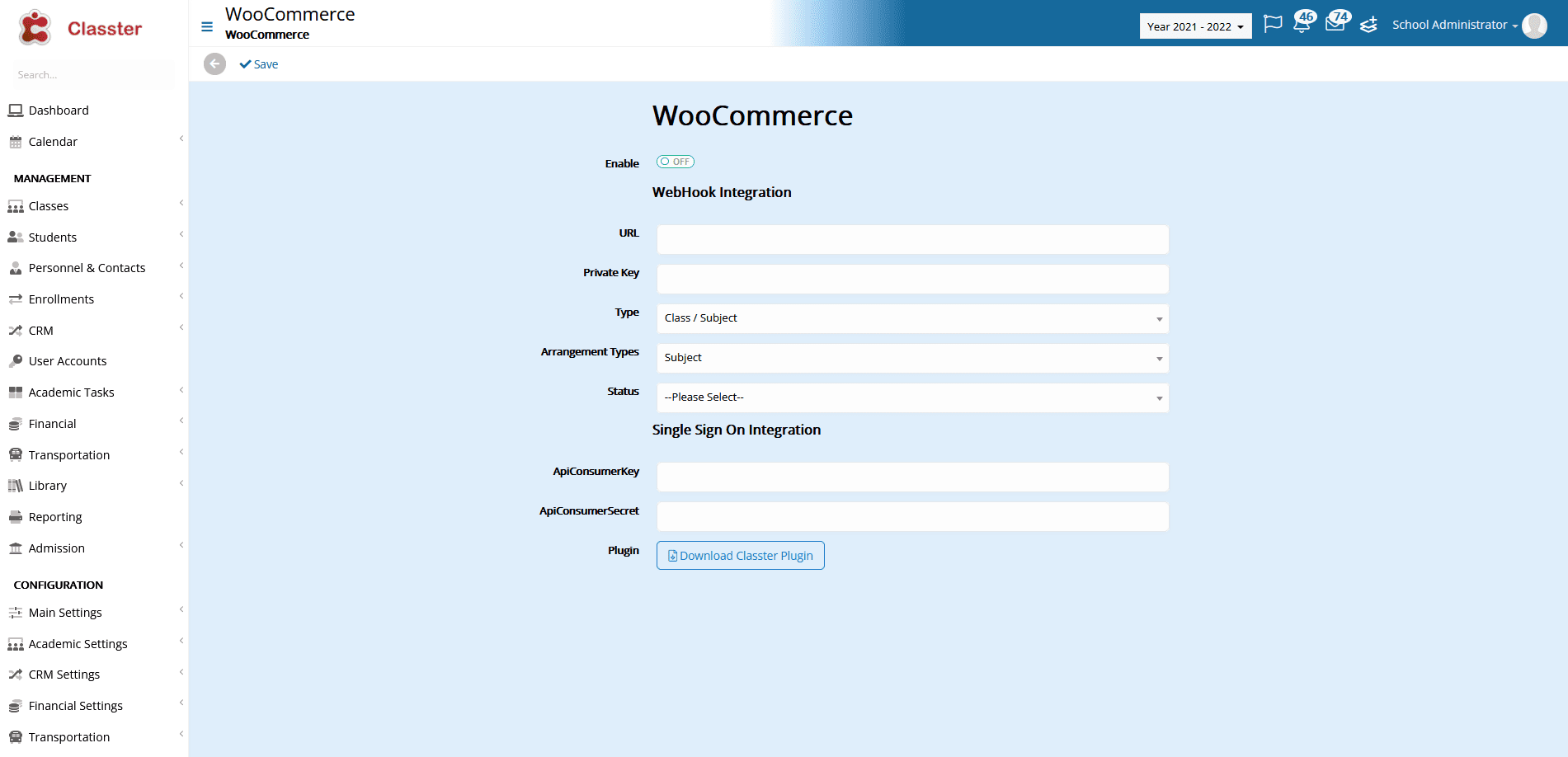Click the back arrow circle button
This screenshot has height=757, width=1568.
pos(214,63)
